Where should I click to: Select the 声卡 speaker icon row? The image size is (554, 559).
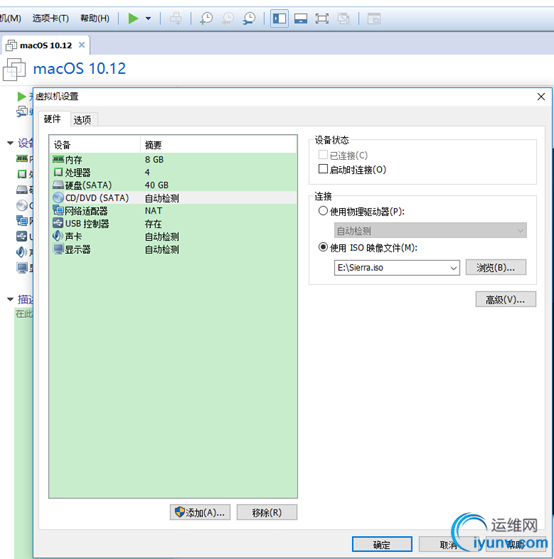58,236
